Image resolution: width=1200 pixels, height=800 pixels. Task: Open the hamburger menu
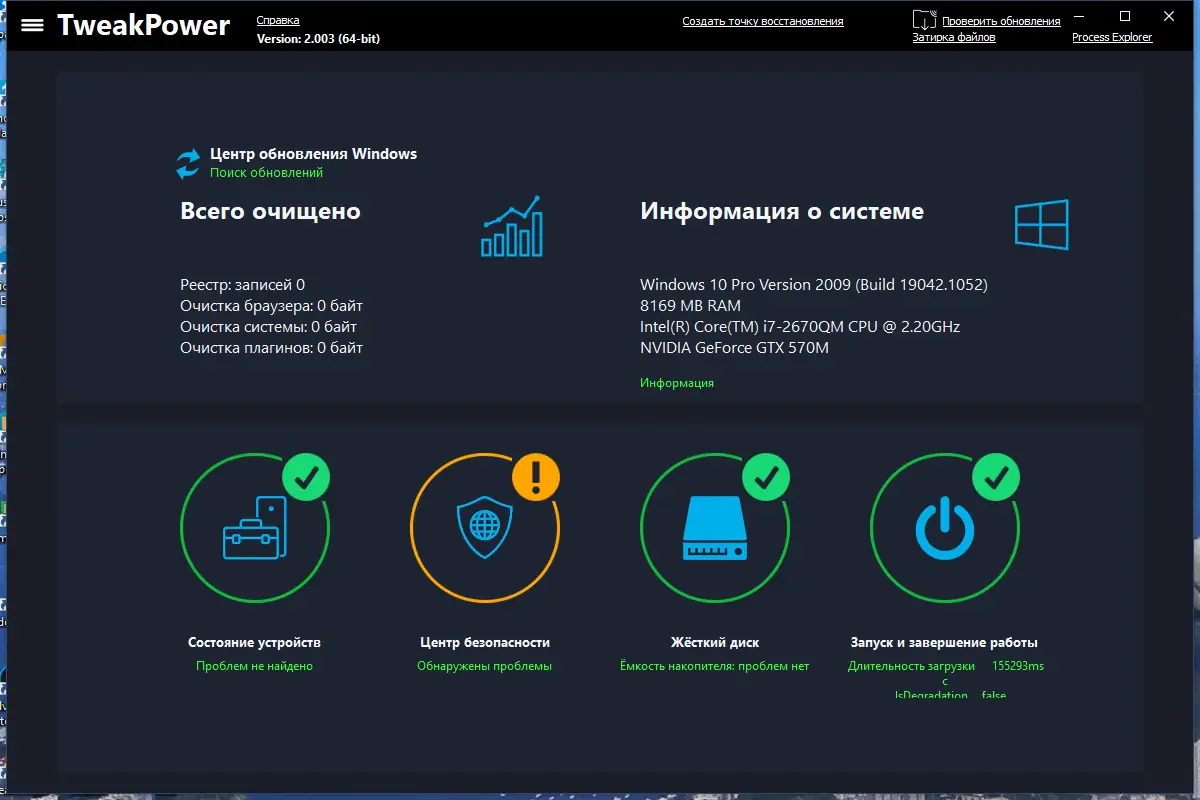pos(32,25)
